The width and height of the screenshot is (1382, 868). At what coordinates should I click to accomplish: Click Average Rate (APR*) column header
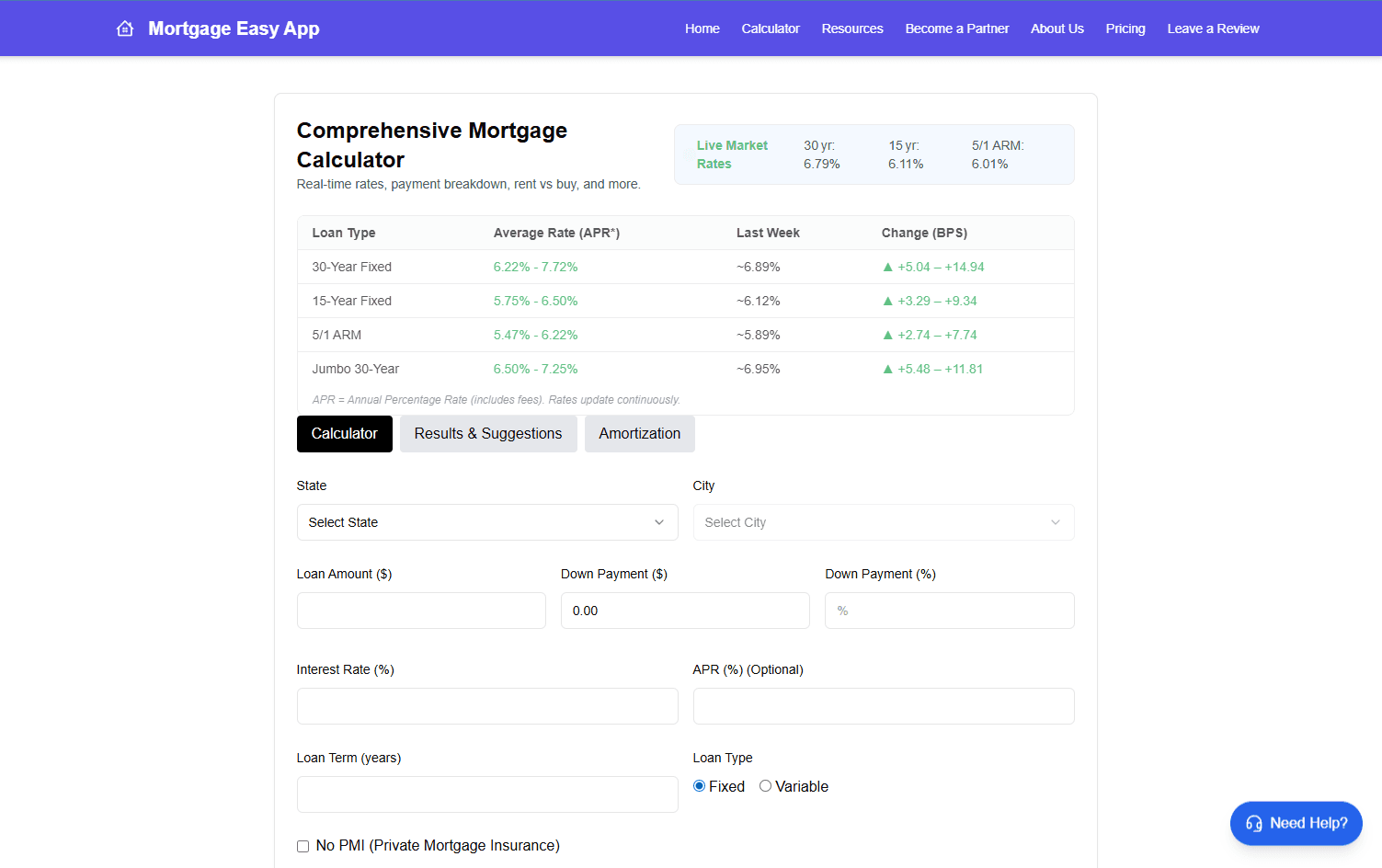556,233
